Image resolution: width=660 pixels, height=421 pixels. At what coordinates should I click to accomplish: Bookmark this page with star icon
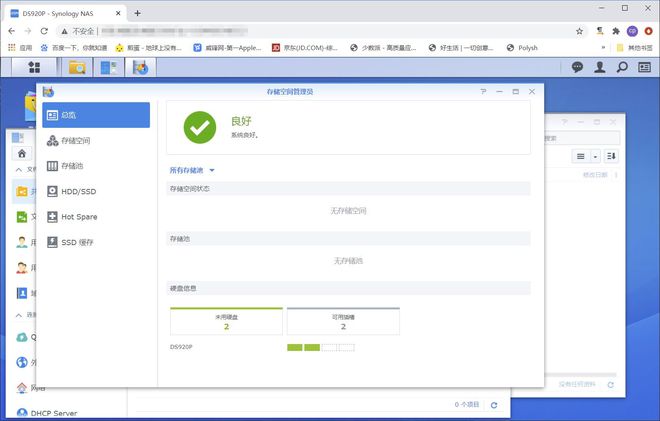click(x=579, y=31)
